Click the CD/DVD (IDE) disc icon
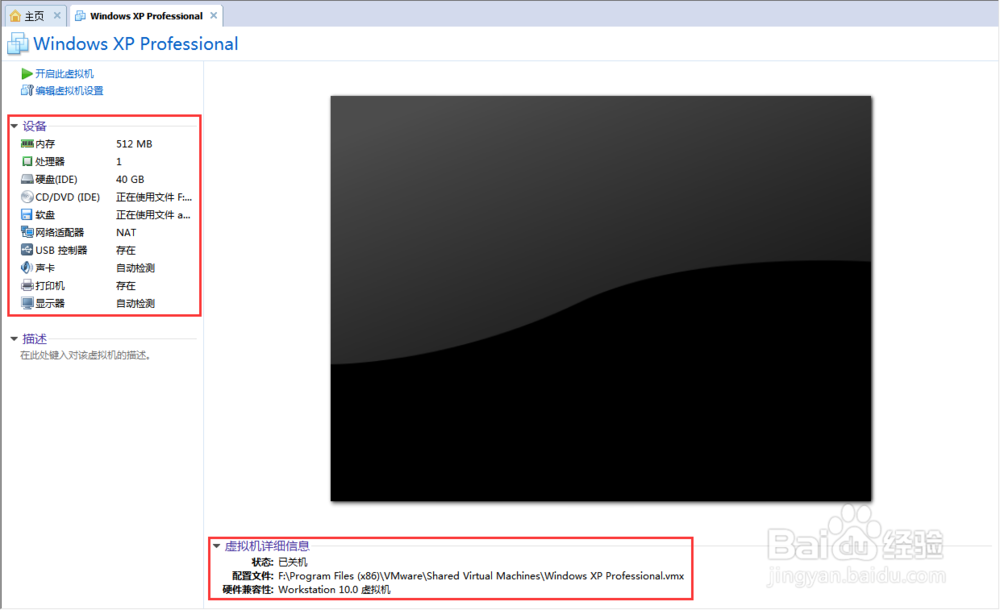The image size is (1000, 610). tap(27, 197)
